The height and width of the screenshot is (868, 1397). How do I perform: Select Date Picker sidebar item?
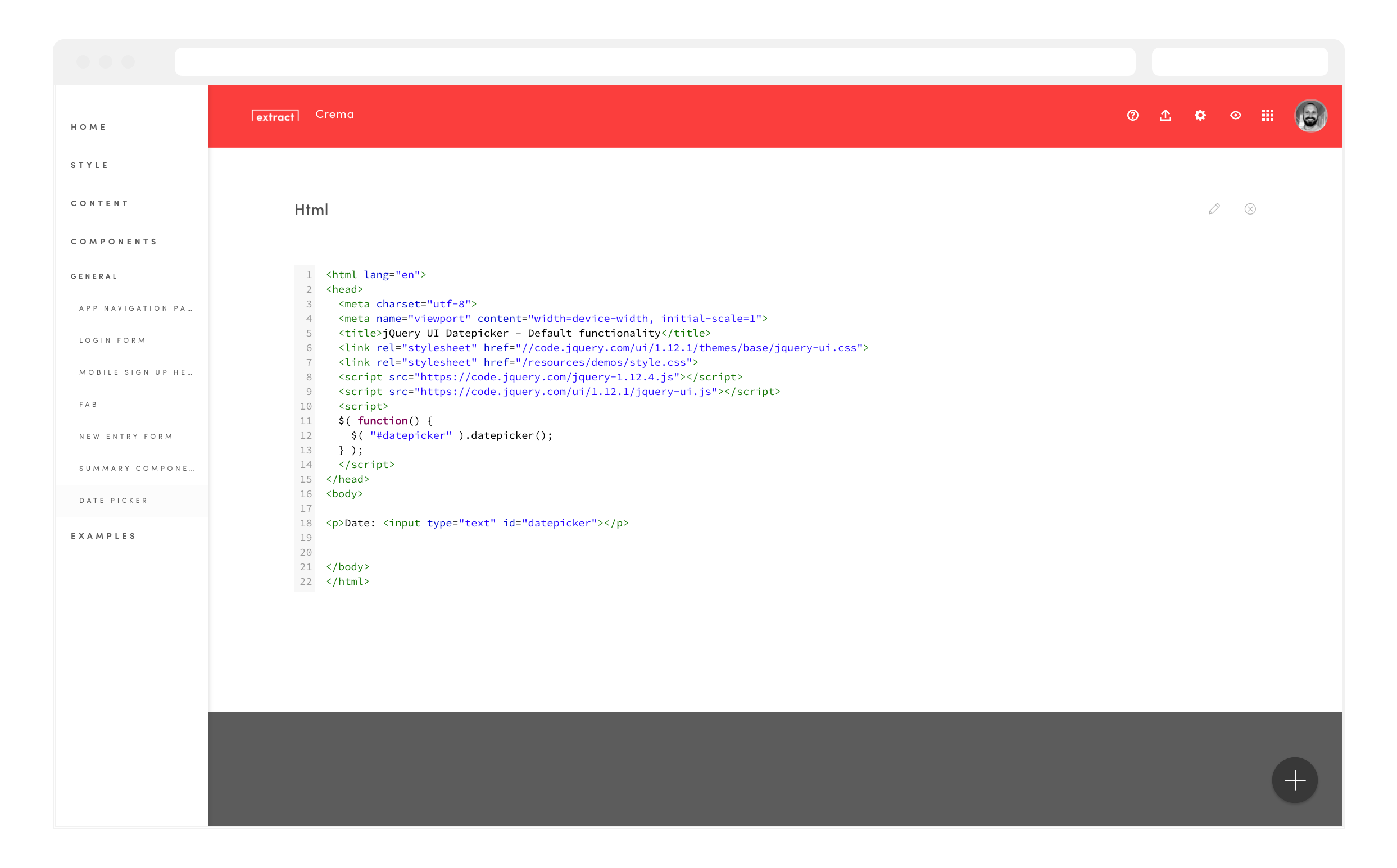[114, 501]
